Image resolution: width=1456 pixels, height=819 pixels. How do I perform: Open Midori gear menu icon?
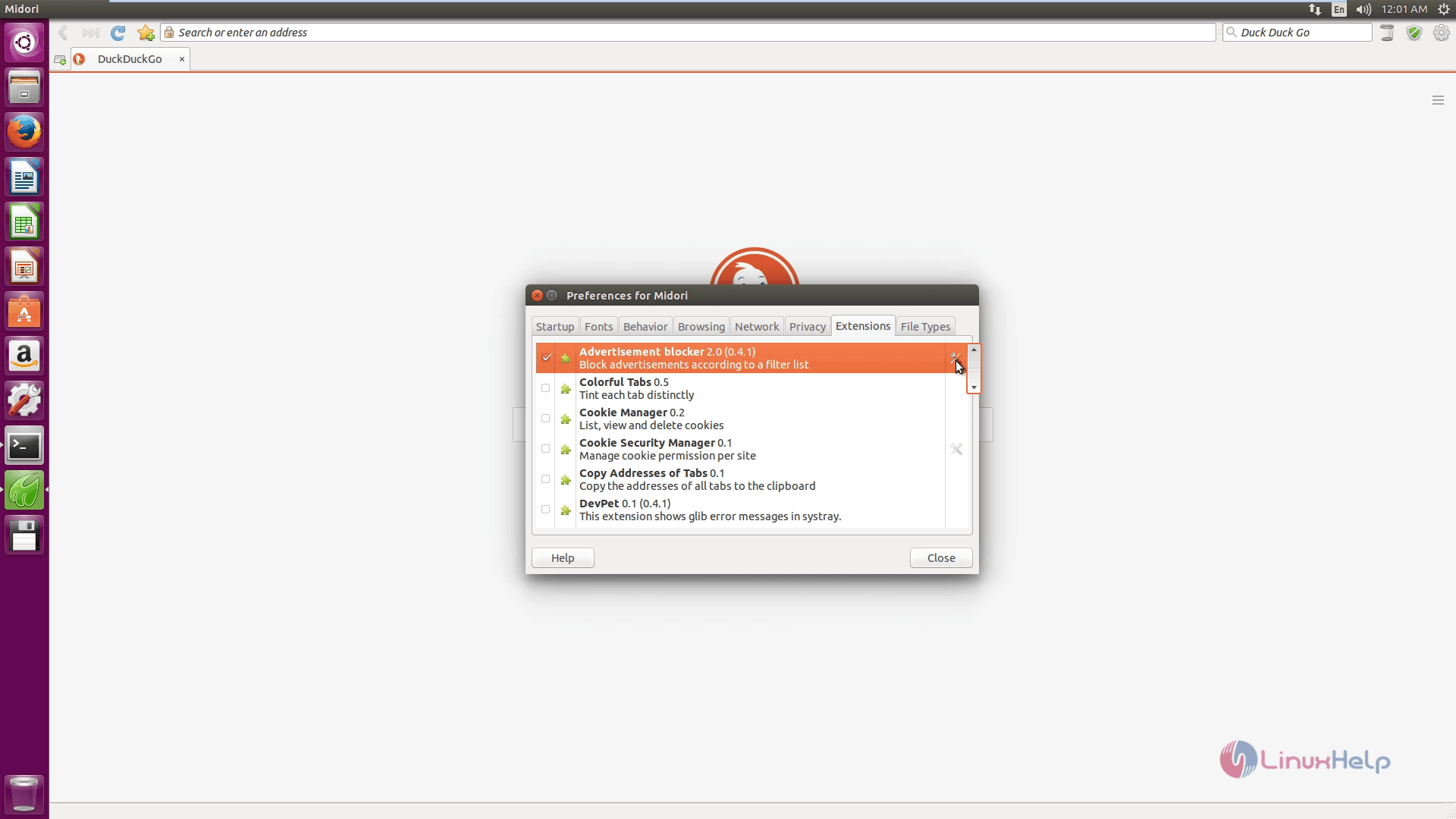click(1441, 33)
